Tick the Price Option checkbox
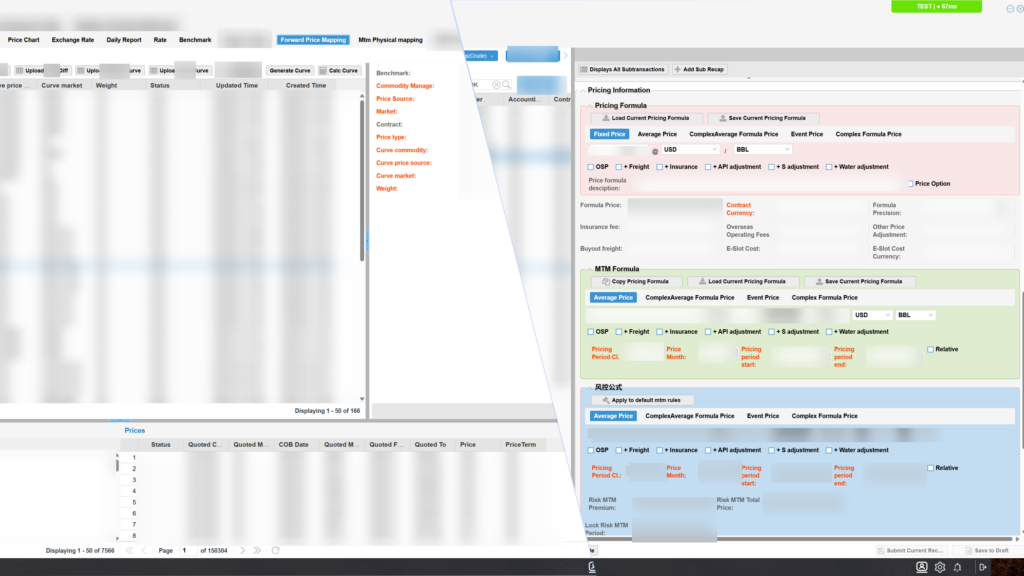Screen dimensions: 1024x576 coord(909,184)
